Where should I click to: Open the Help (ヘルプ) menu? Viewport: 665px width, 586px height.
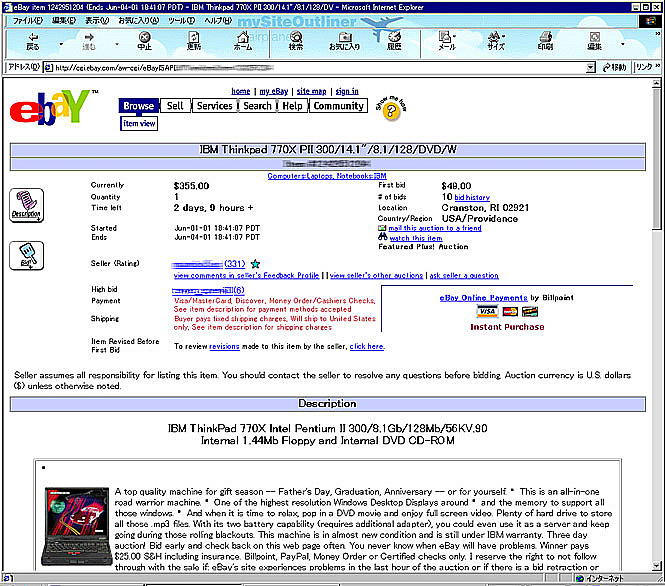coord(218,21)
